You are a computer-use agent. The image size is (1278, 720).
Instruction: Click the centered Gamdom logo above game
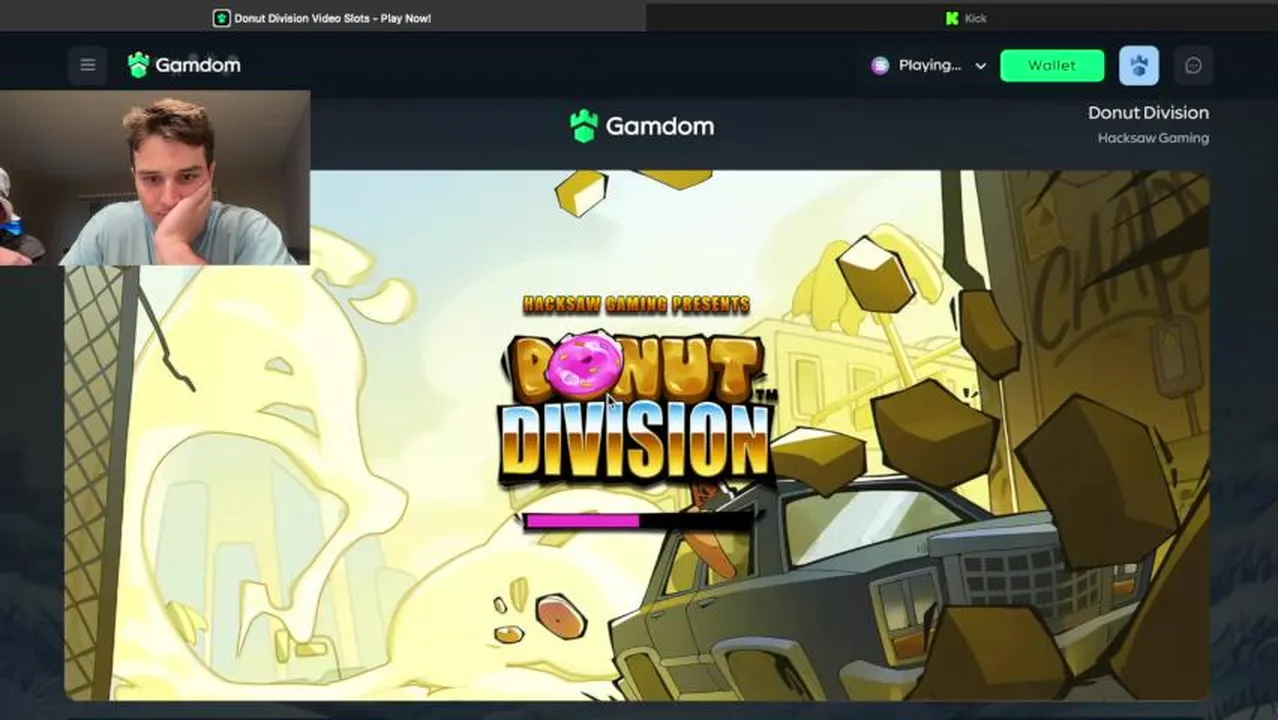coord(642,126)
